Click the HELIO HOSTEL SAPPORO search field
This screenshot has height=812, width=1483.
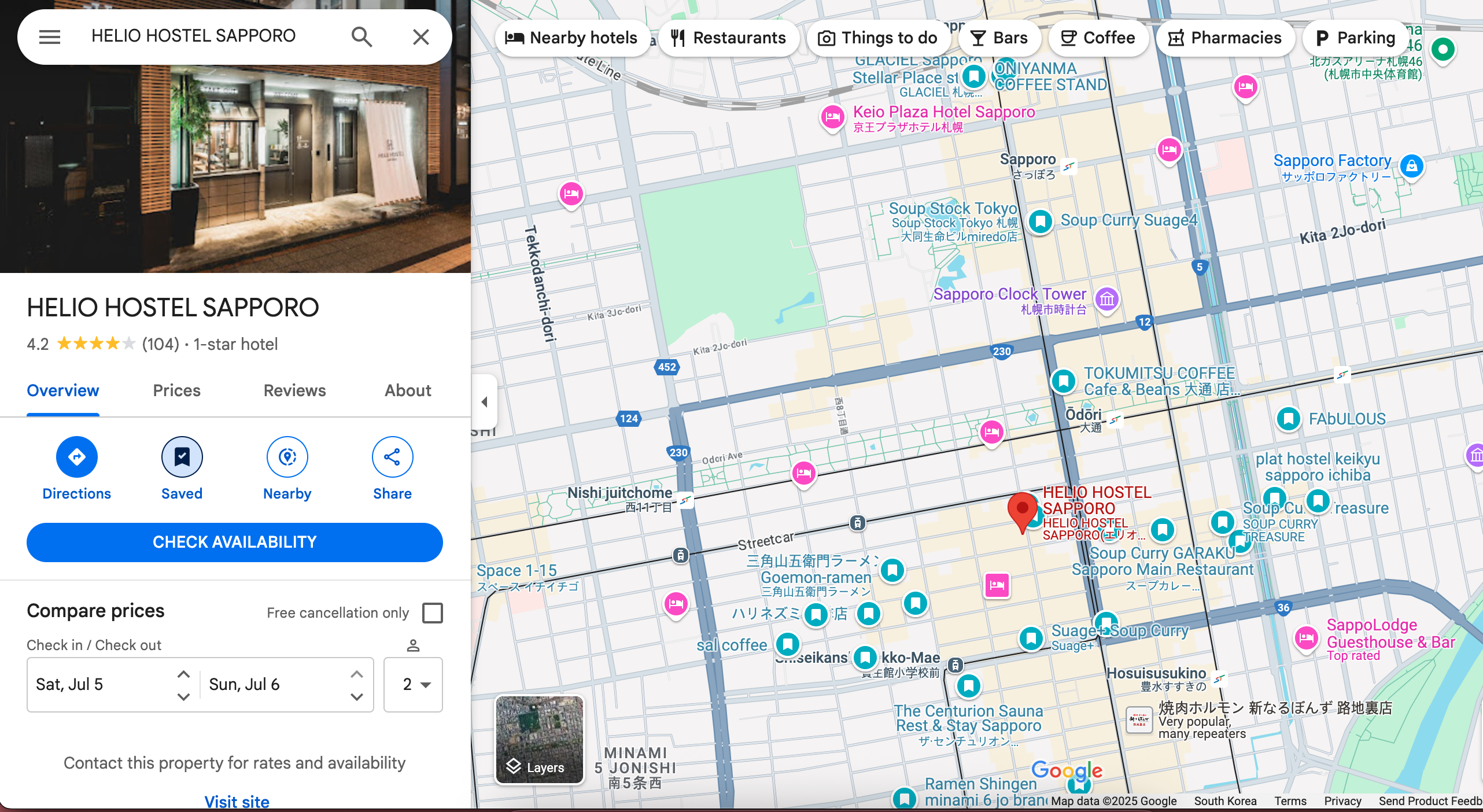click(193, 36)
